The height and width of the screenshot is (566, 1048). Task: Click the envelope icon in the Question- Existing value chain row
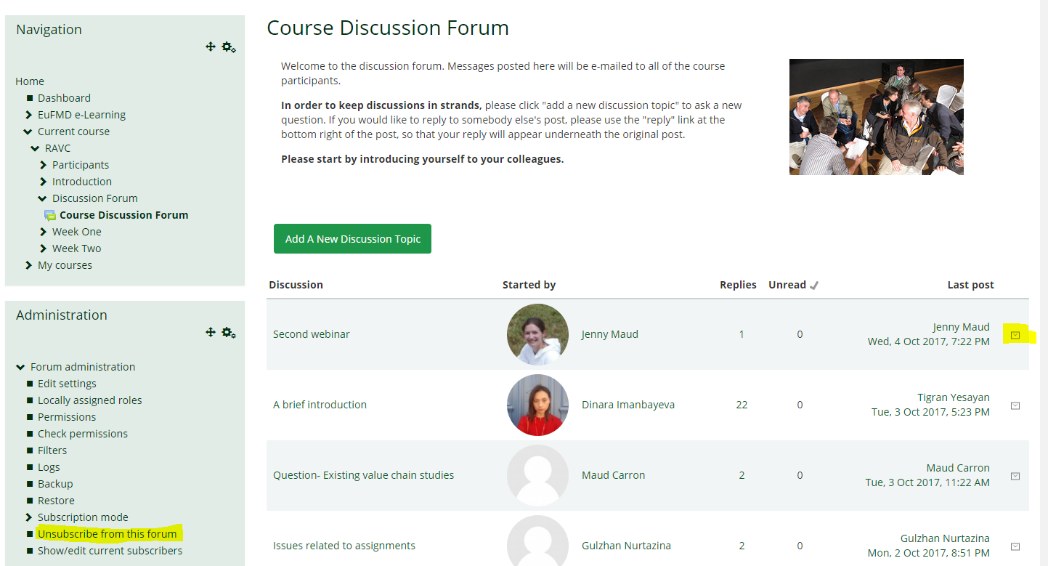click(x=1015, y=476)
